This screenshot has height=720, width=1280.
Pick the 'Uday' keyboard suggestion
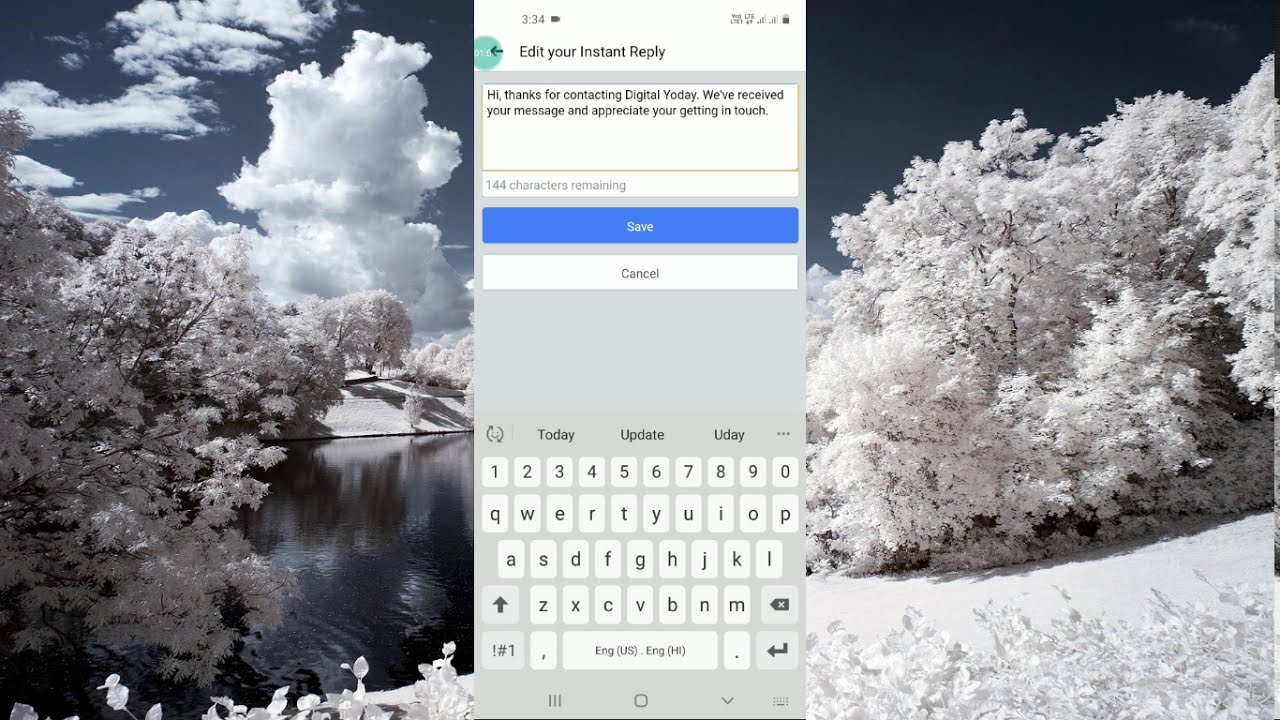point(729,434)
